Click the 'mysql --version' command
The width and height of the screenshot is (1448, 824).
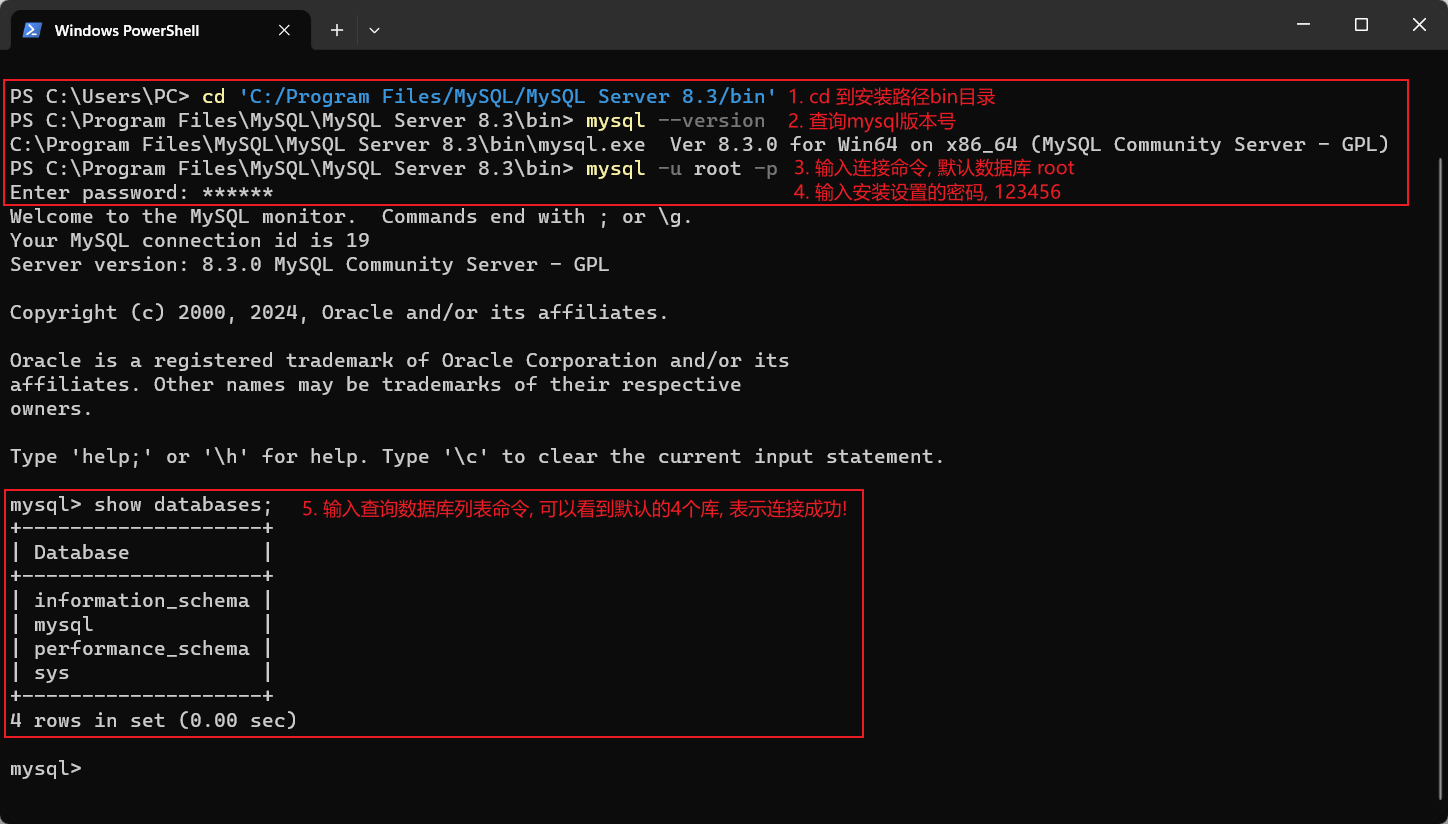pos(675,120)
